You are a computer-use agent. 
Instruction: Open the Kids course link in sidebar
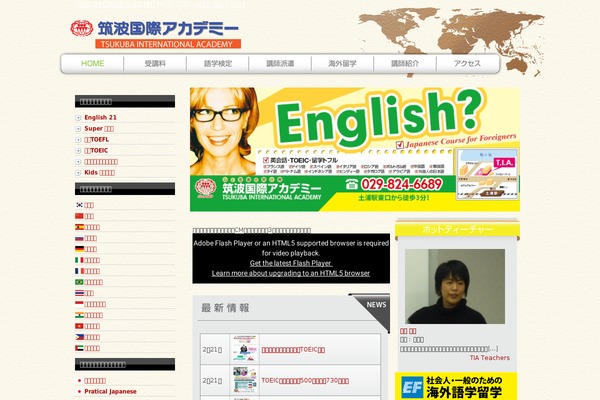(x=99, y=173)
